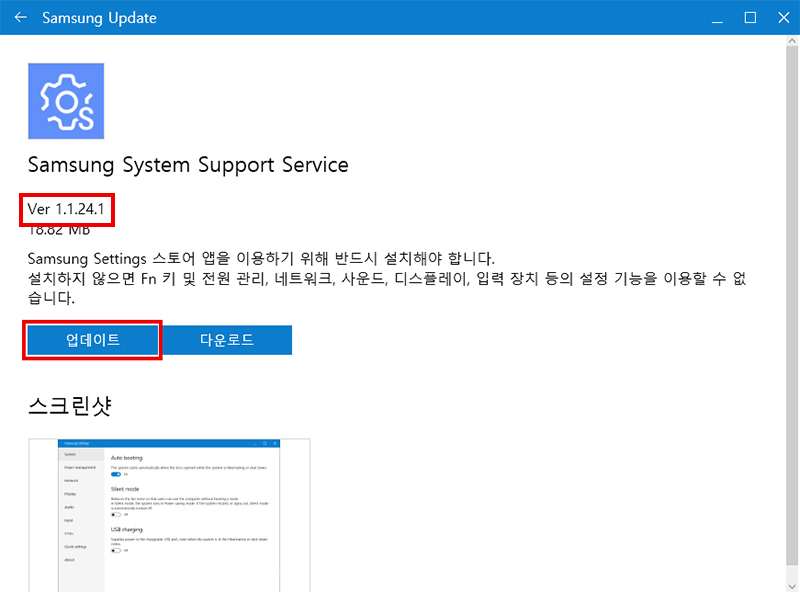800x592 pixels.
Task: Click the 업데이트 (Update) button
Action: [92, 340]
